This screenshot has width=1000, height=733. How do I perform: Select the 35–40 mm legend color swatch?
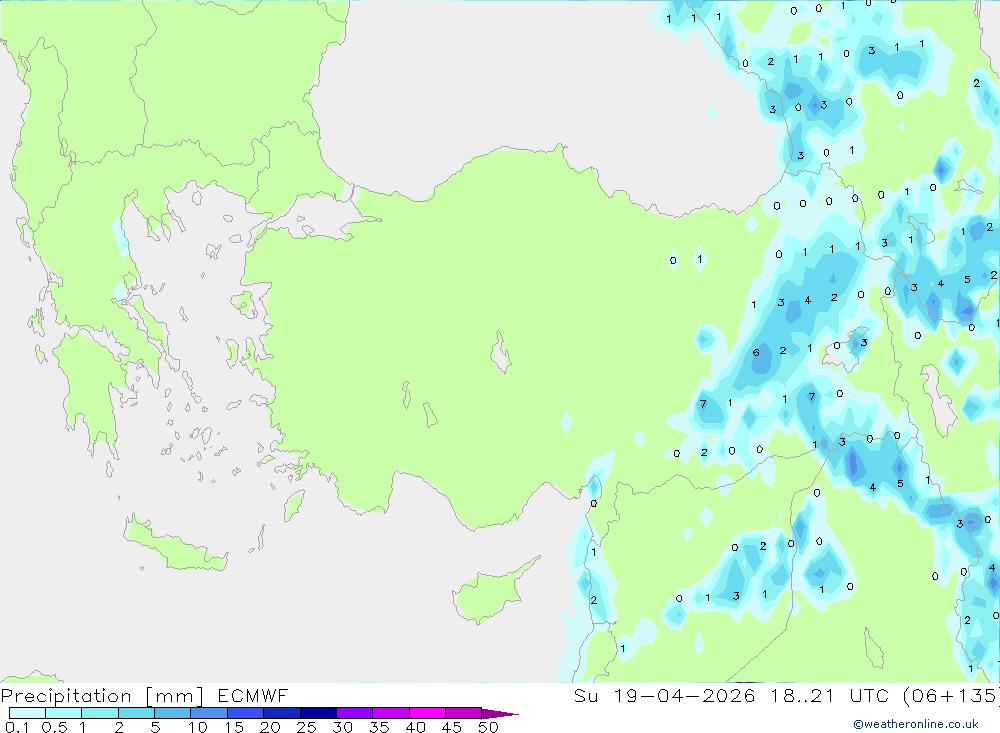point(391,713)
